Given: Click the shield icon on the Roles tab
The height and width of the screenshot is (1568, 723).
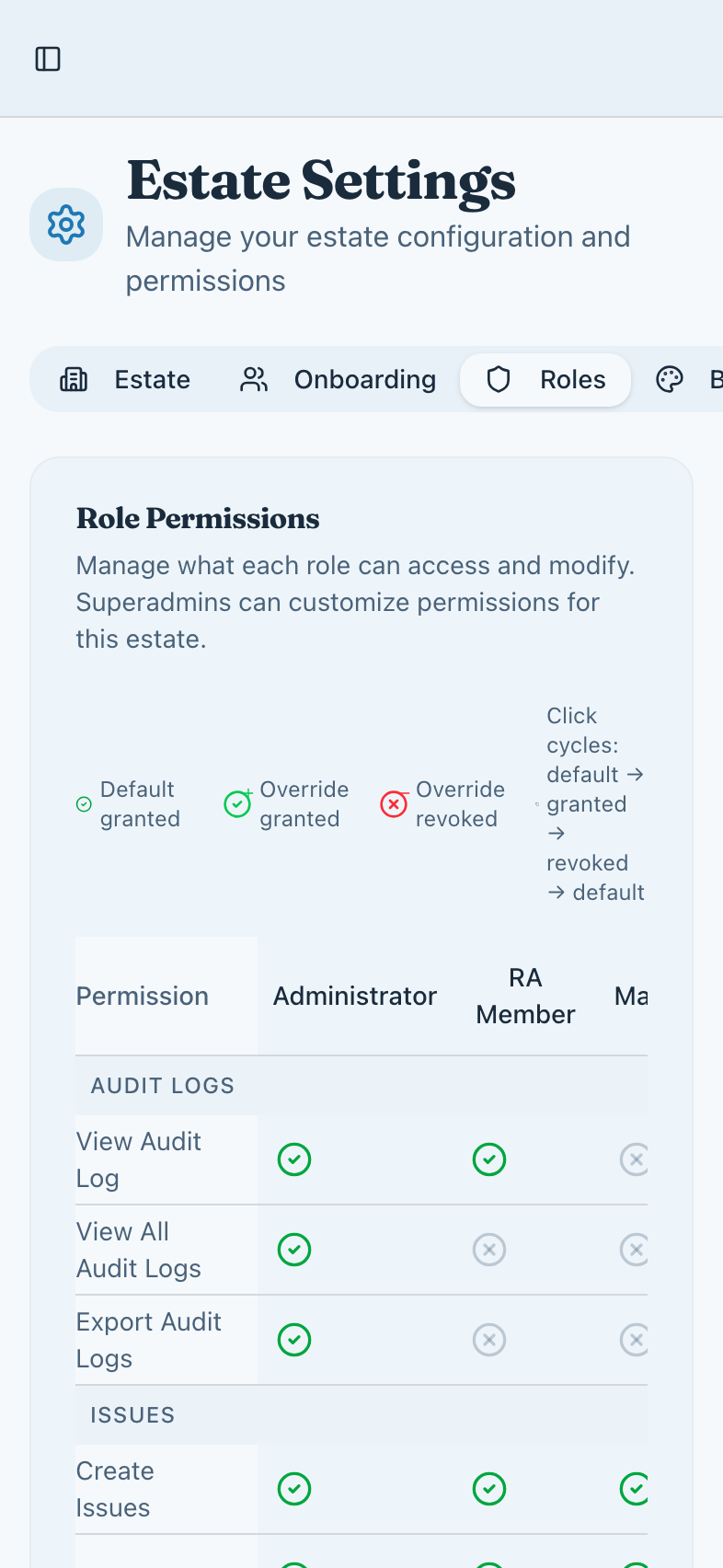Looking at the screenshot, I should click(x=499, y=378).
